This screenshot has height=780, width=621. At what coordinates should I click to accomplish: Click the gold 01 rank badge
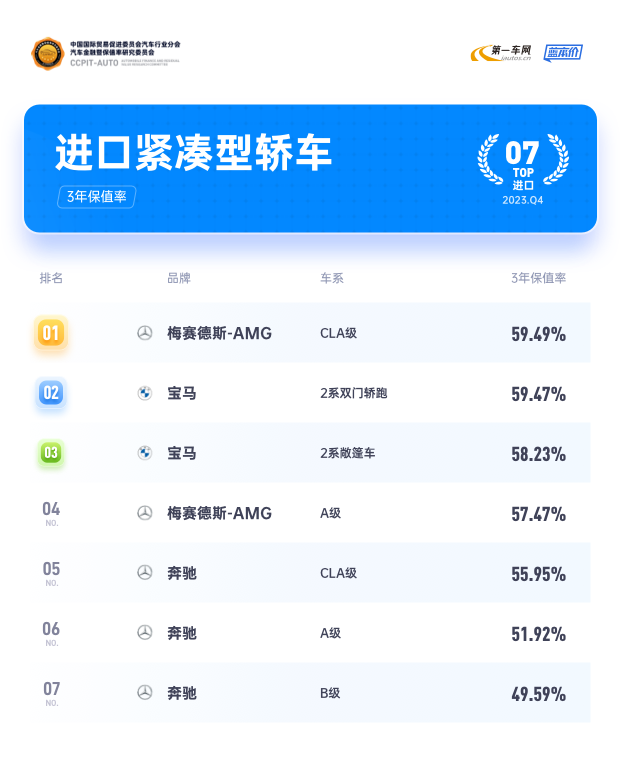pyautogui.click(x=51, y=333)
